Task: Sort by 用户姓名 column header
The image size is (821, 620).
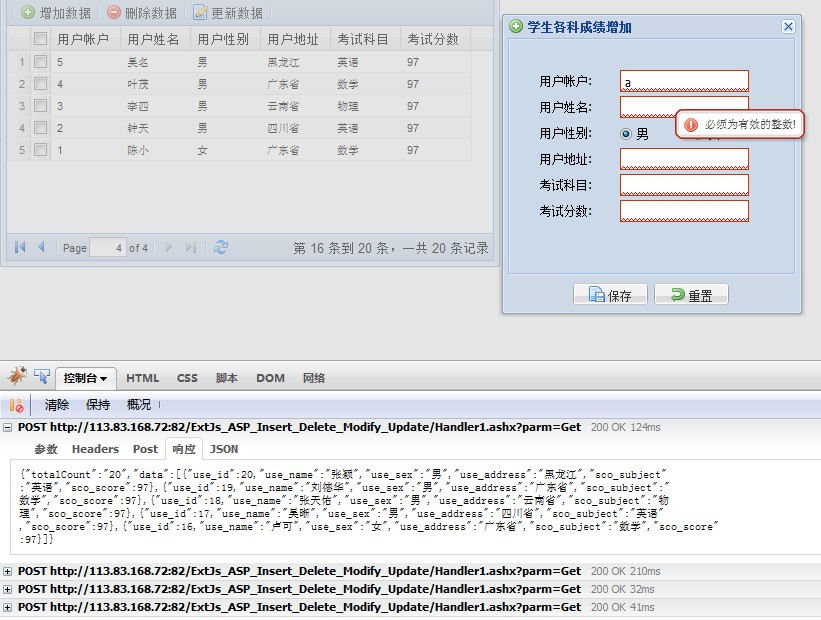Action: coord(156,39)
